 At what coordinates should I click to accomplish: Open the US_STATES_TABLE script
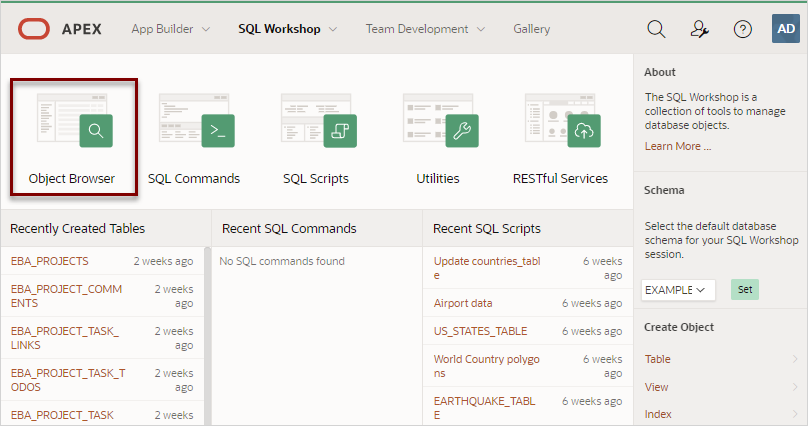(x=480, y=331)
